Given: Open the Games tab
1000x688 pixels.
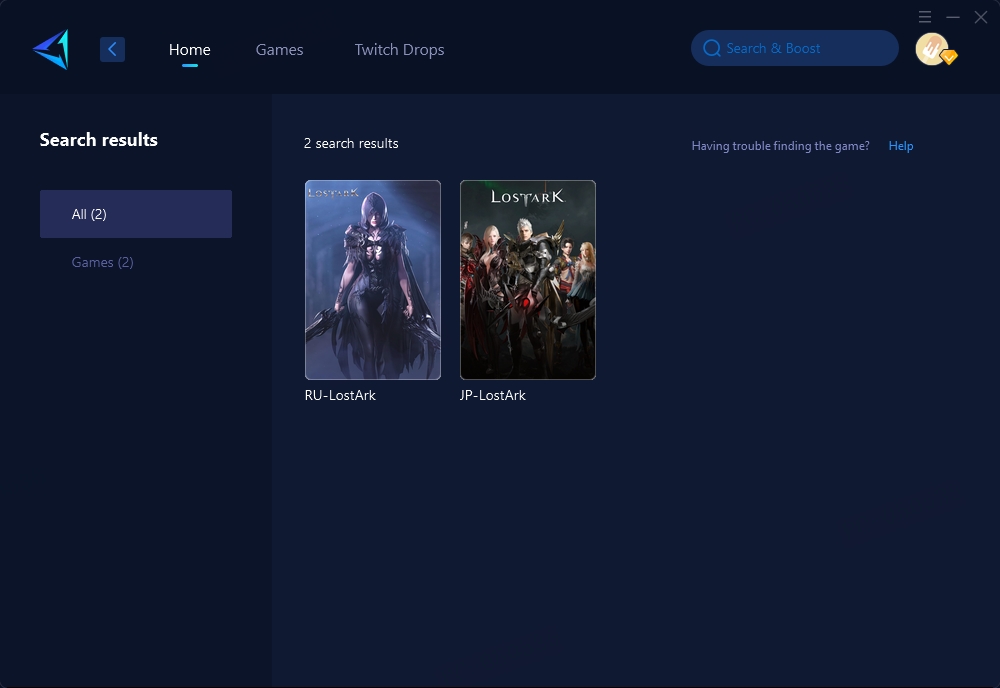Looking at the screenshot, I should click(279, 50).
